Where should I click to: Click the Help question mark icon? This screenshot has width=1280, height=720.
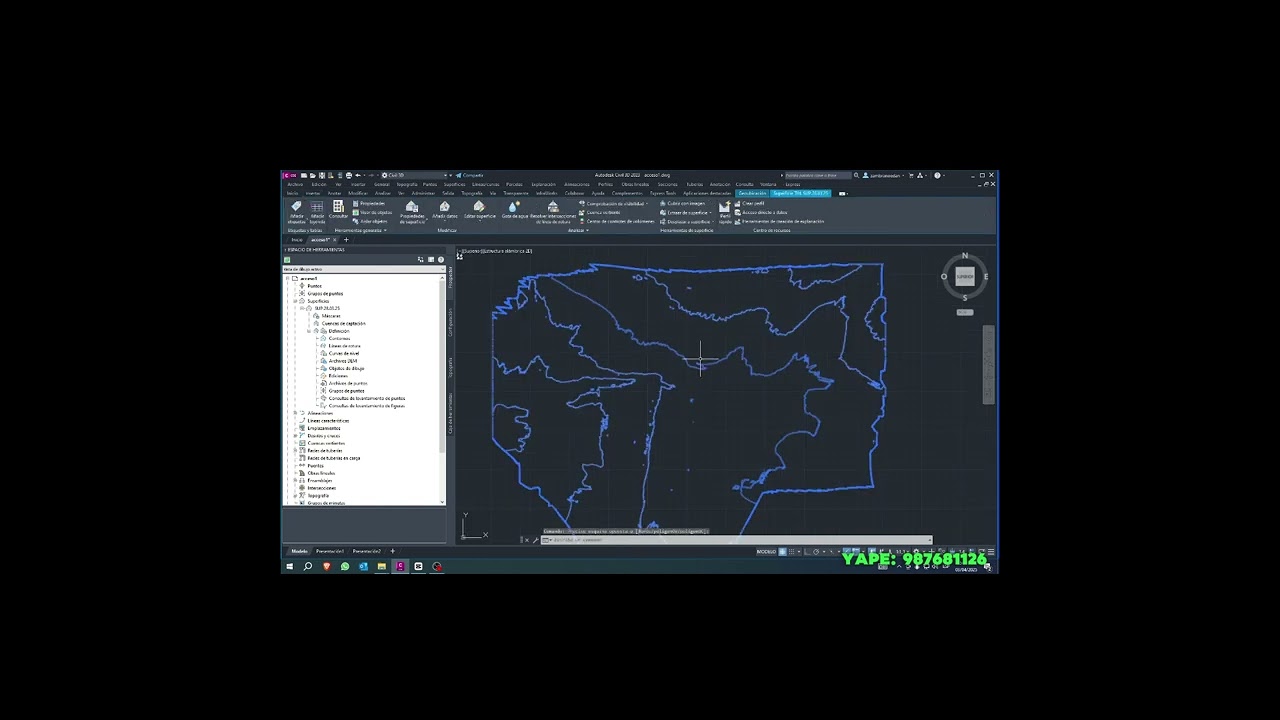(x=937, y=175)
